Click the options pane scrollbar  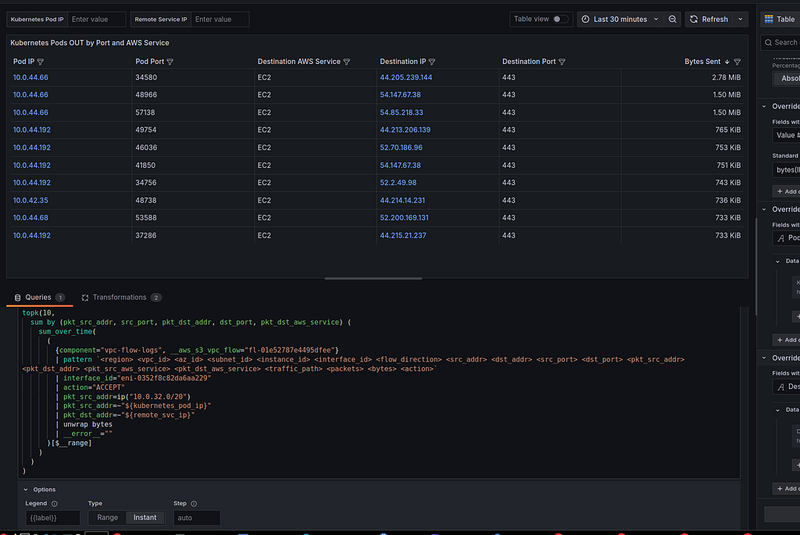coord(756,267)
